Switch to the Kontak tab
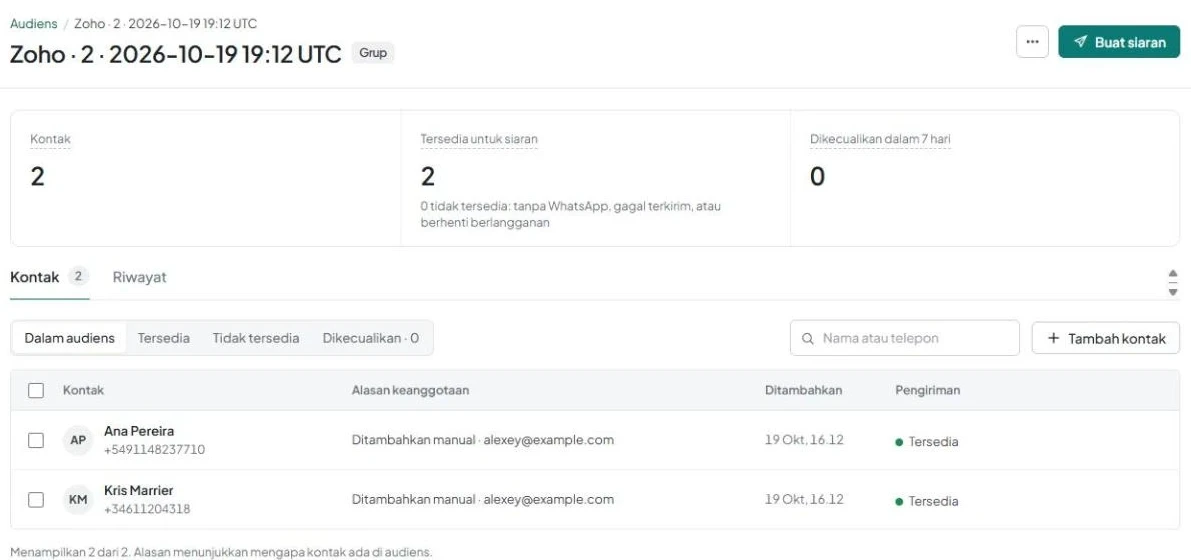This screenshot has width=1191, height=560. pos(49,277)
